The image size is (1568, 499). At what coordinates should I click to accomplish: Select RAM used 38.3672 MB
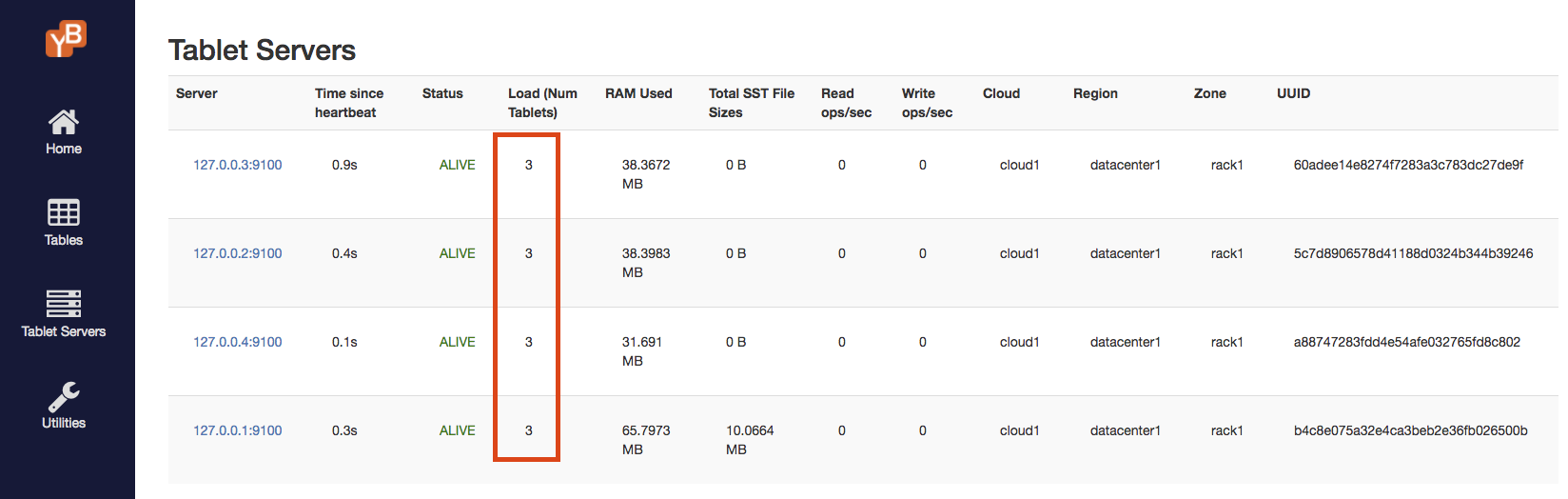click(646, 174)
